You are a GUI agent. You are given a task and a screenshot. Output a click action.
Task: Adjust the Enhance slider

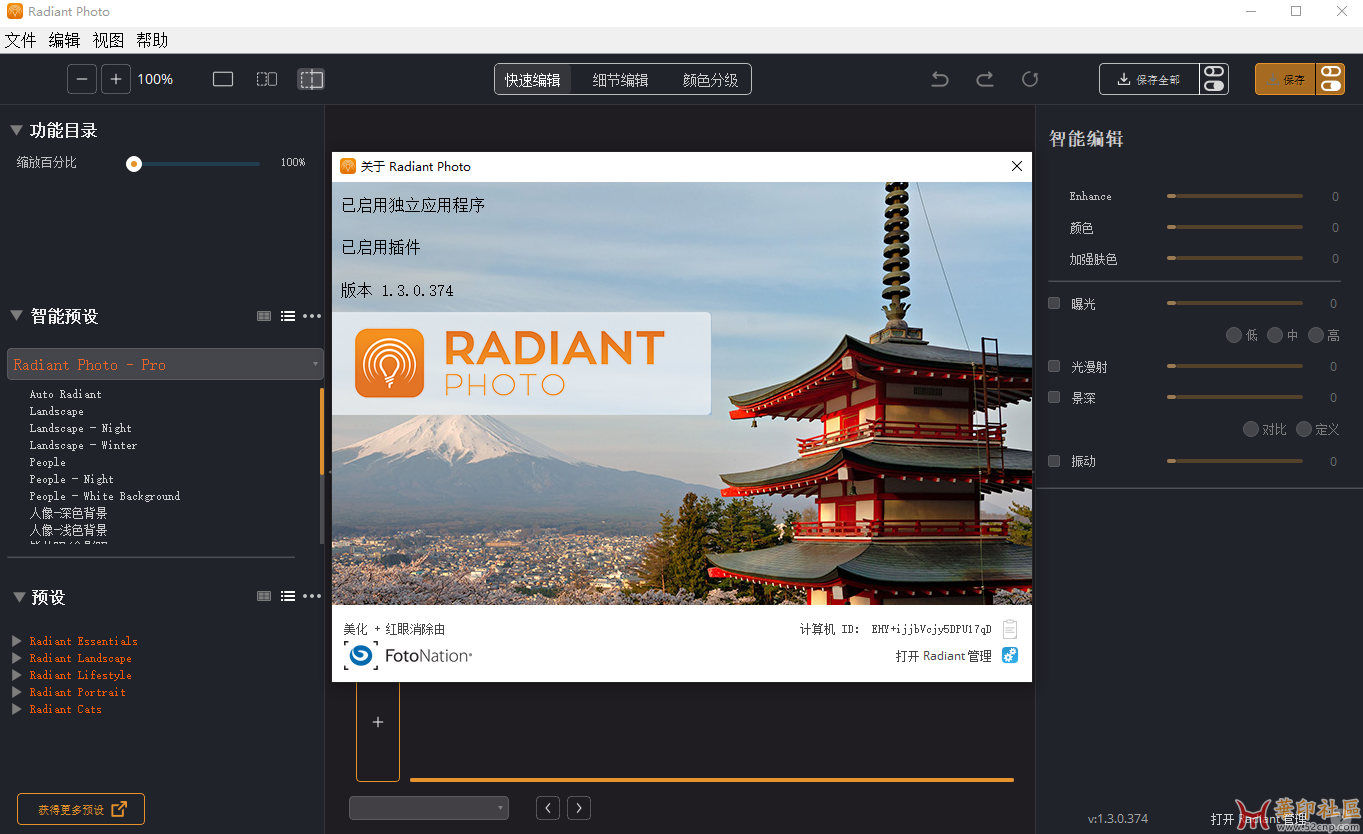pyautogui.click(x=1235, y=196)
